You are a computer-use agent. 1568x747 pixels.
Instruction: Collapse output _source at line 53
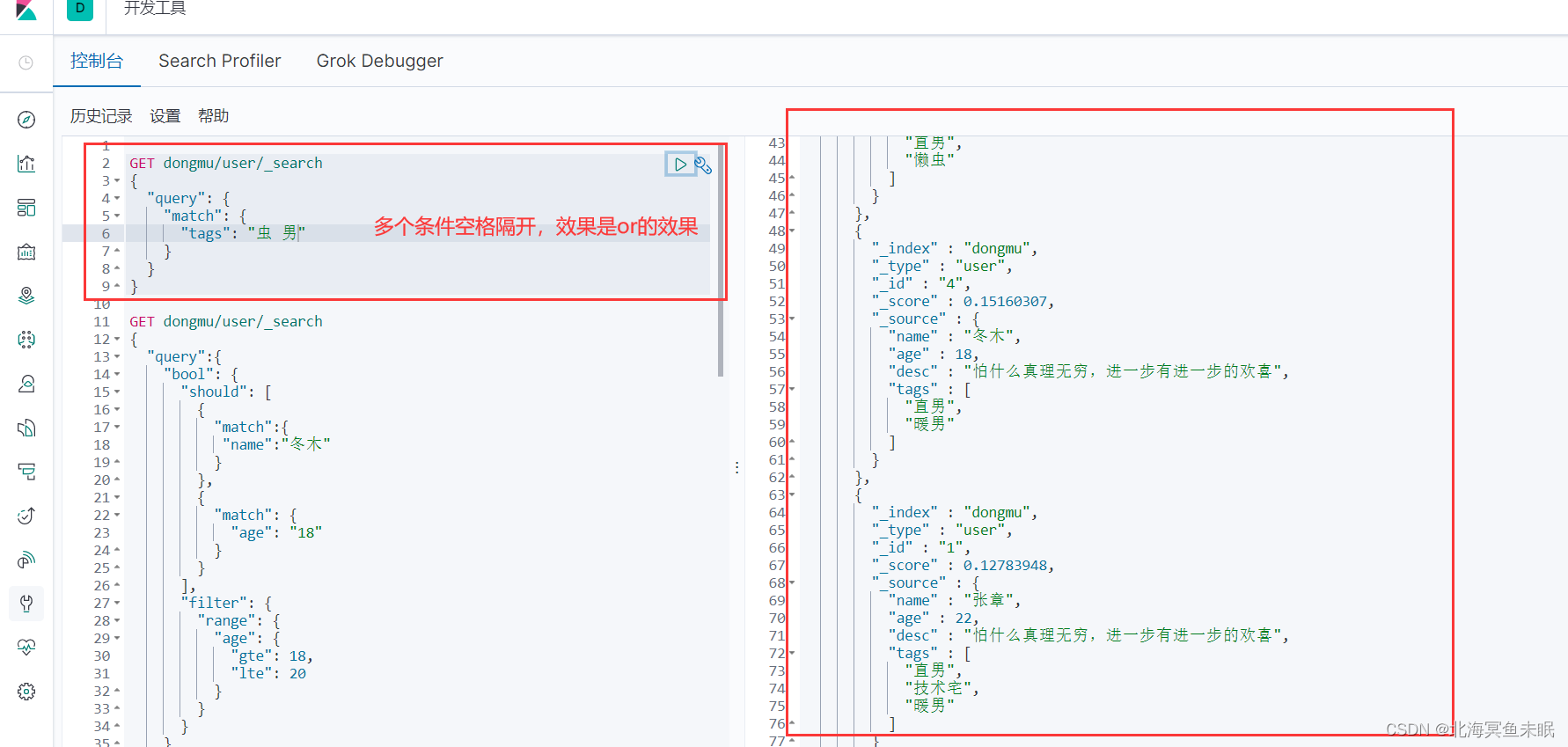792,319
